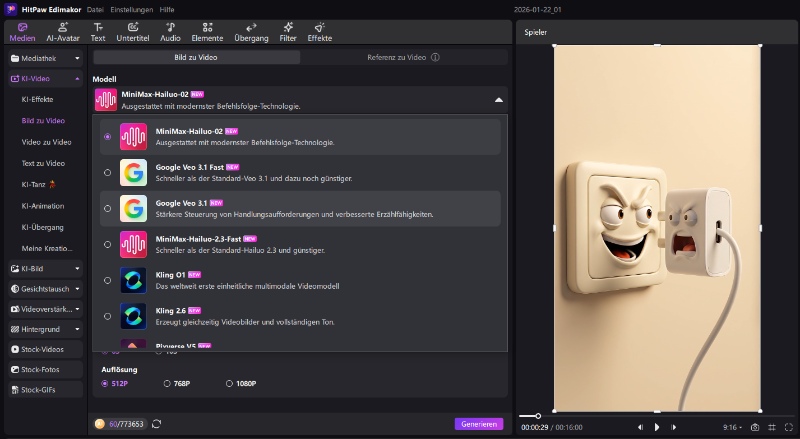Open the Übergang tool
The width and height of the screenshot is (800, 439).
(x=251, y=32)
